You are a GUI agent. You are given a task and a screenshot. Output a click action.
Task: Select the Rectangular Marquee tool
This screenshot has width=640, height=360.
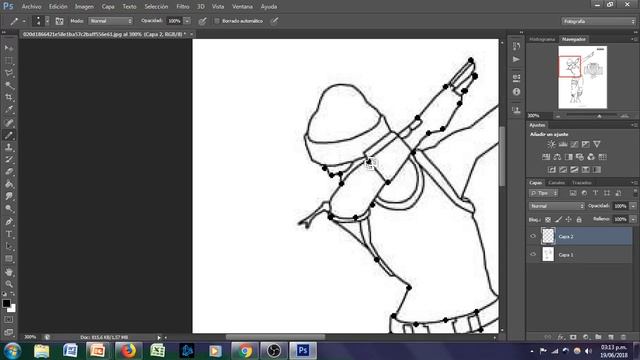(x=9, y=60)
